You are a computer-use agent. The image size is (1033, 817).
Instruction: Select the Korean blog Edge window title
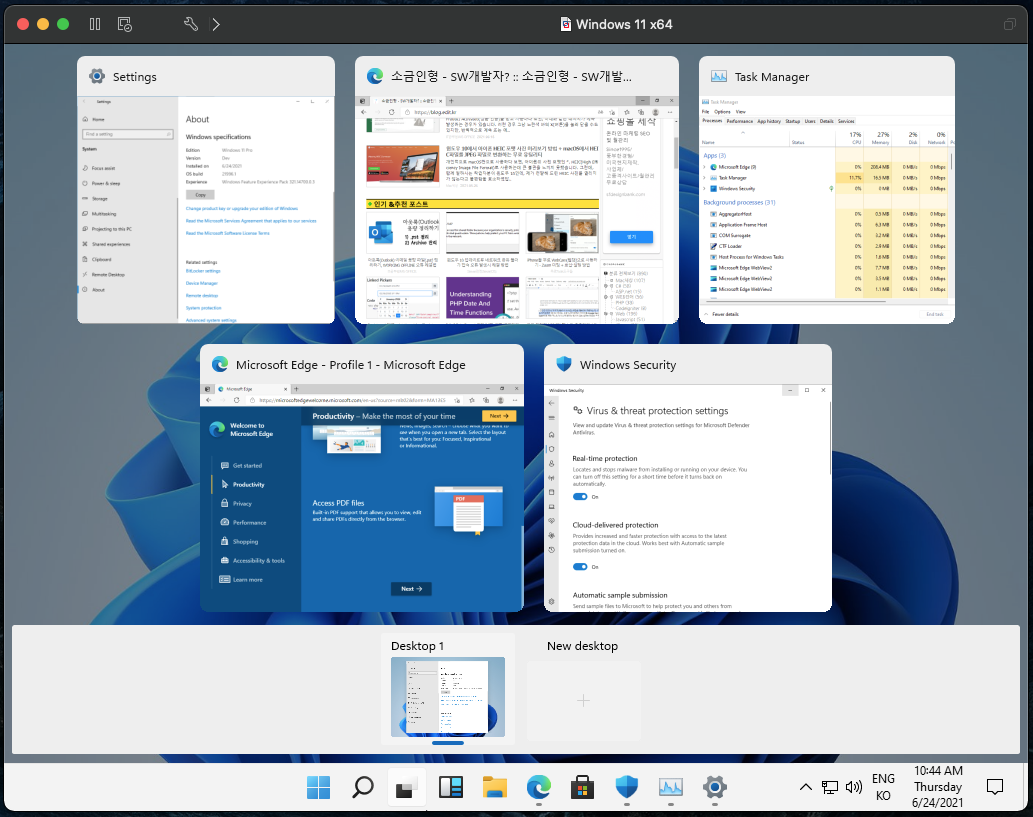click(x=511, y=76)
